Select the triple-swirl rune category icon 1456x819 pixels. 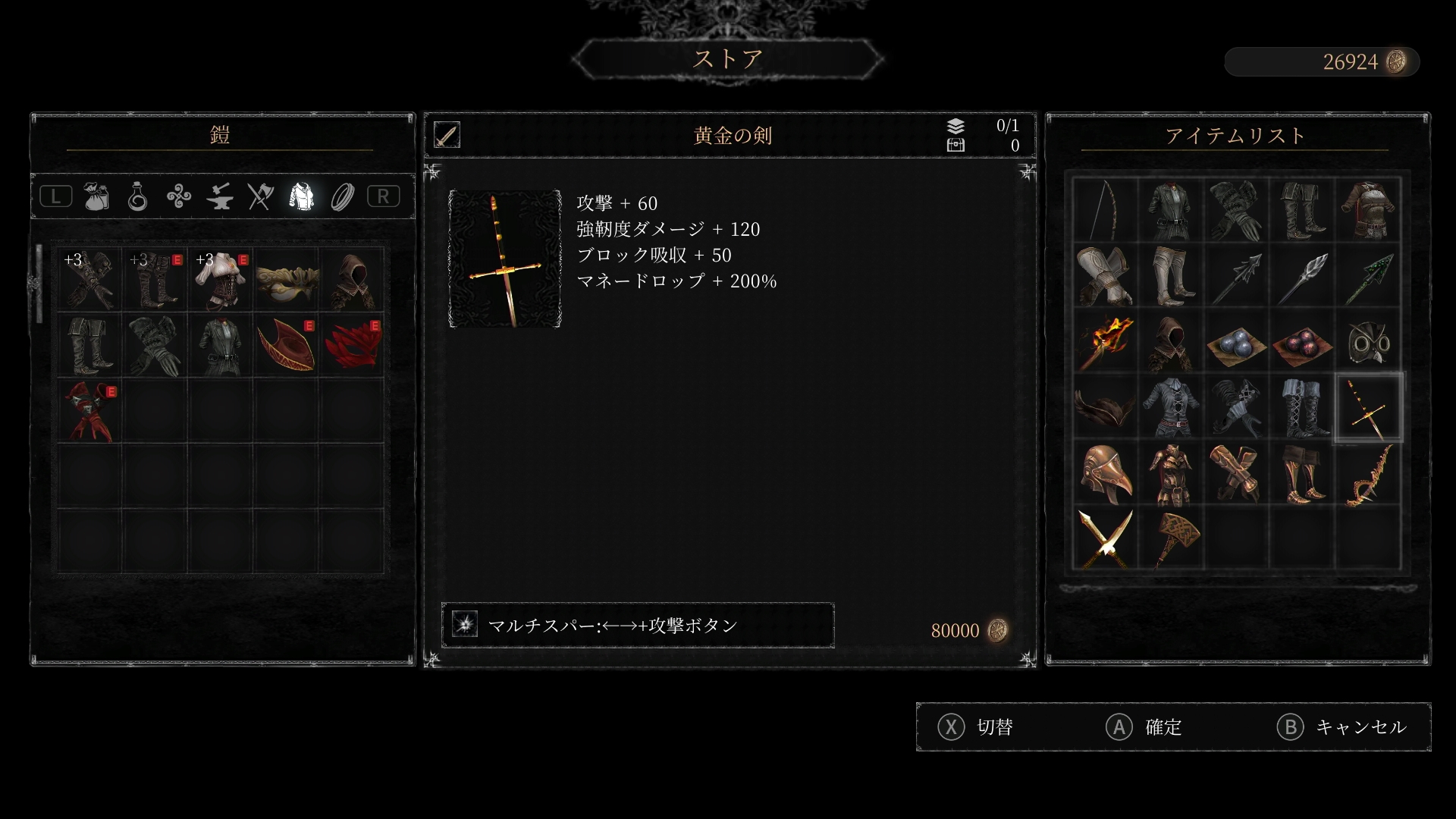179,197
